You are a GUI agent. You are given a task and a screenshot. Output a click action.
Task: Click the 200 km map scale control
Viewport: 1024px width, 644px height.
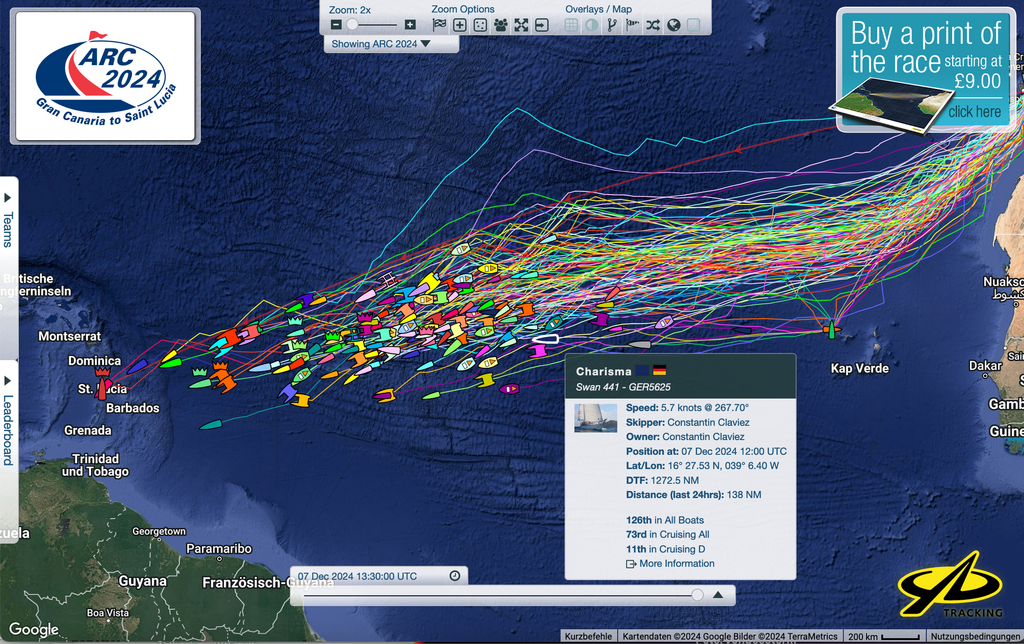(884, 636)
